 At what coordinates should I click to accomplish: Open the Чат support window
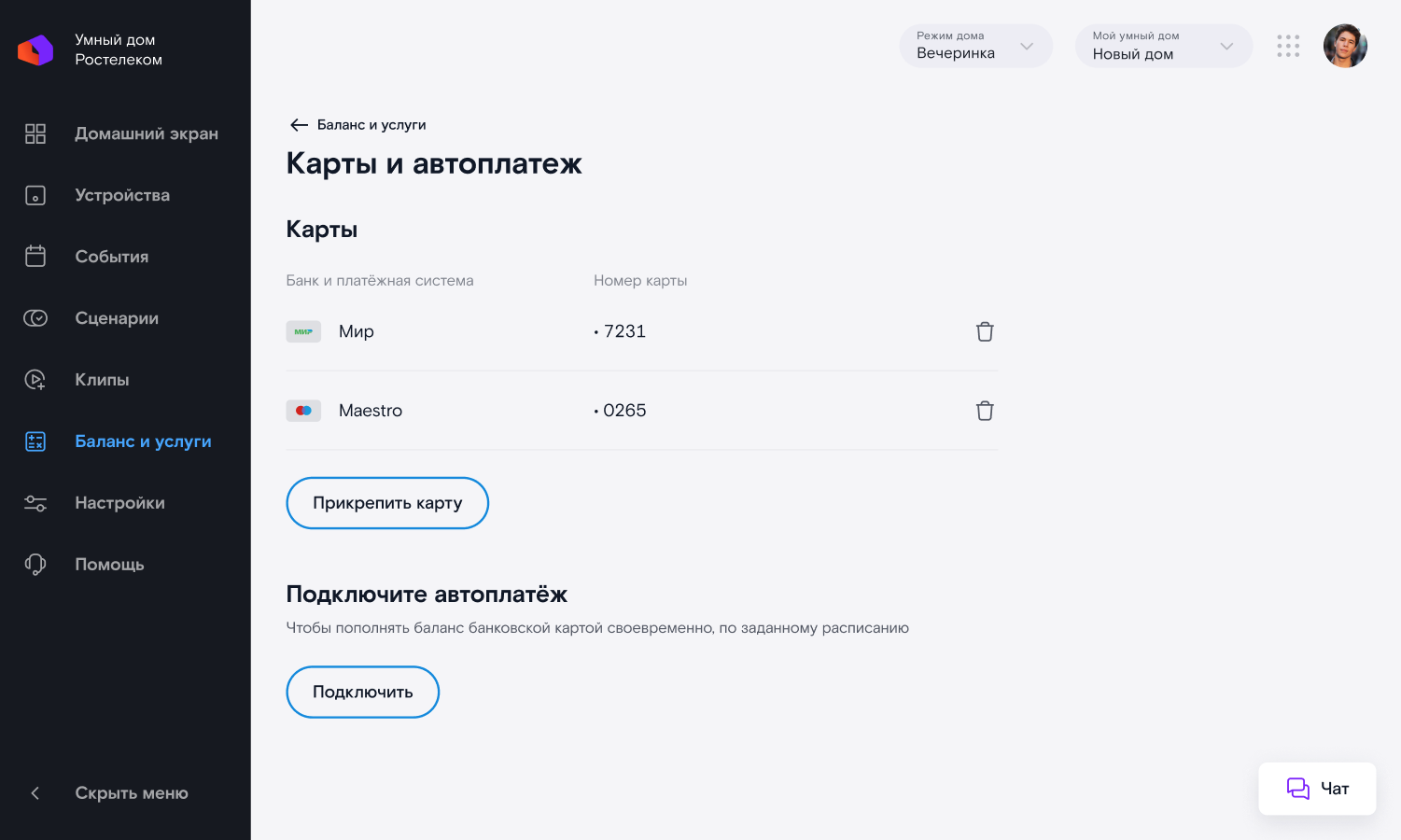pos(1316,789)
